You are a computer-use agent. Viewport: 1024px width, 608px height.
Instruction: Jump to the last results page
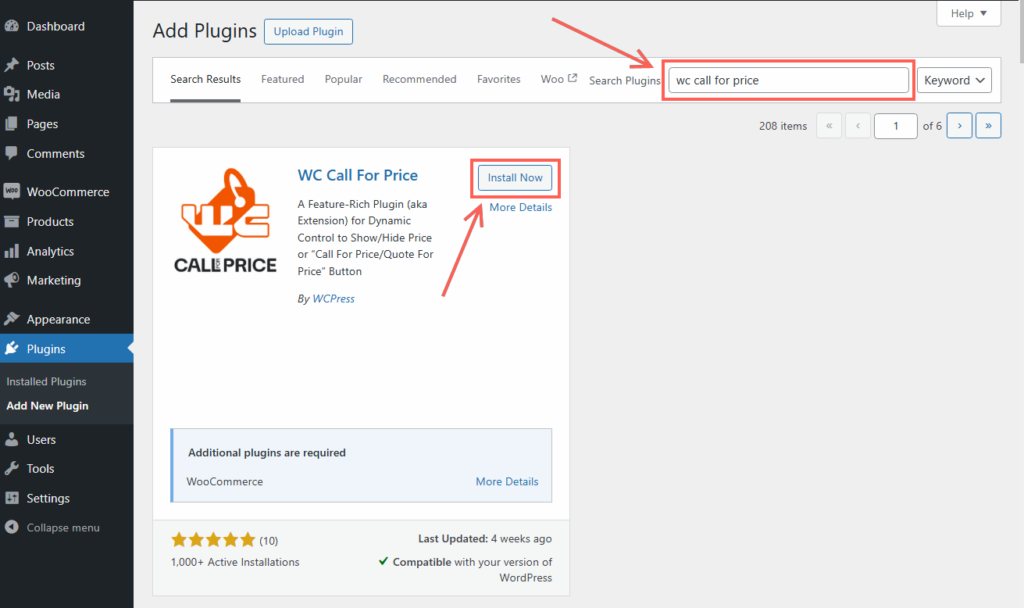click(x=988, y=125)
